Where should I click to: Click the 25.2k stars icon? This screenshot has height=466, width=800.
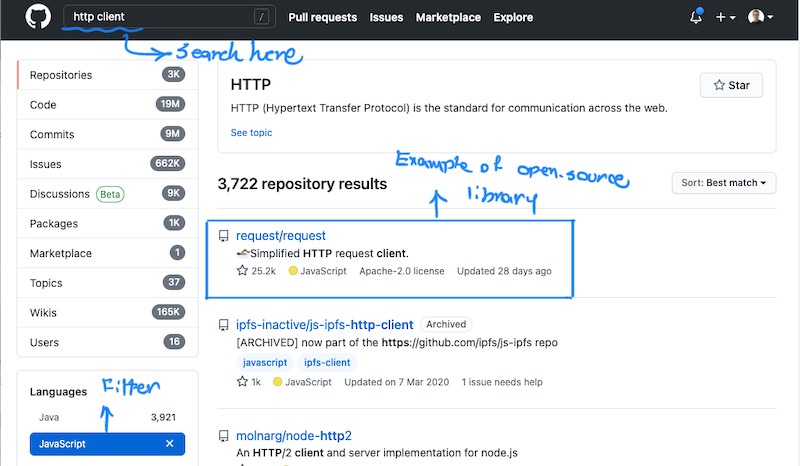click(x=242, y=271)
